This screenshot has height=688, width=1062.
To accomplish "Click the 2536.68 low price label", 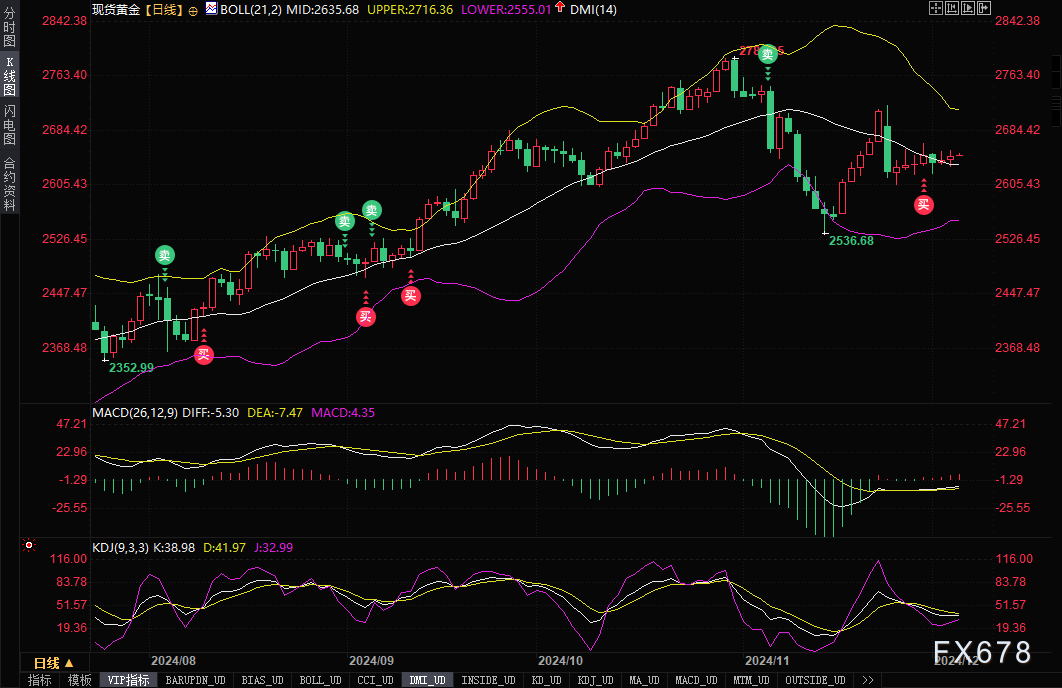I will point(851,240).
